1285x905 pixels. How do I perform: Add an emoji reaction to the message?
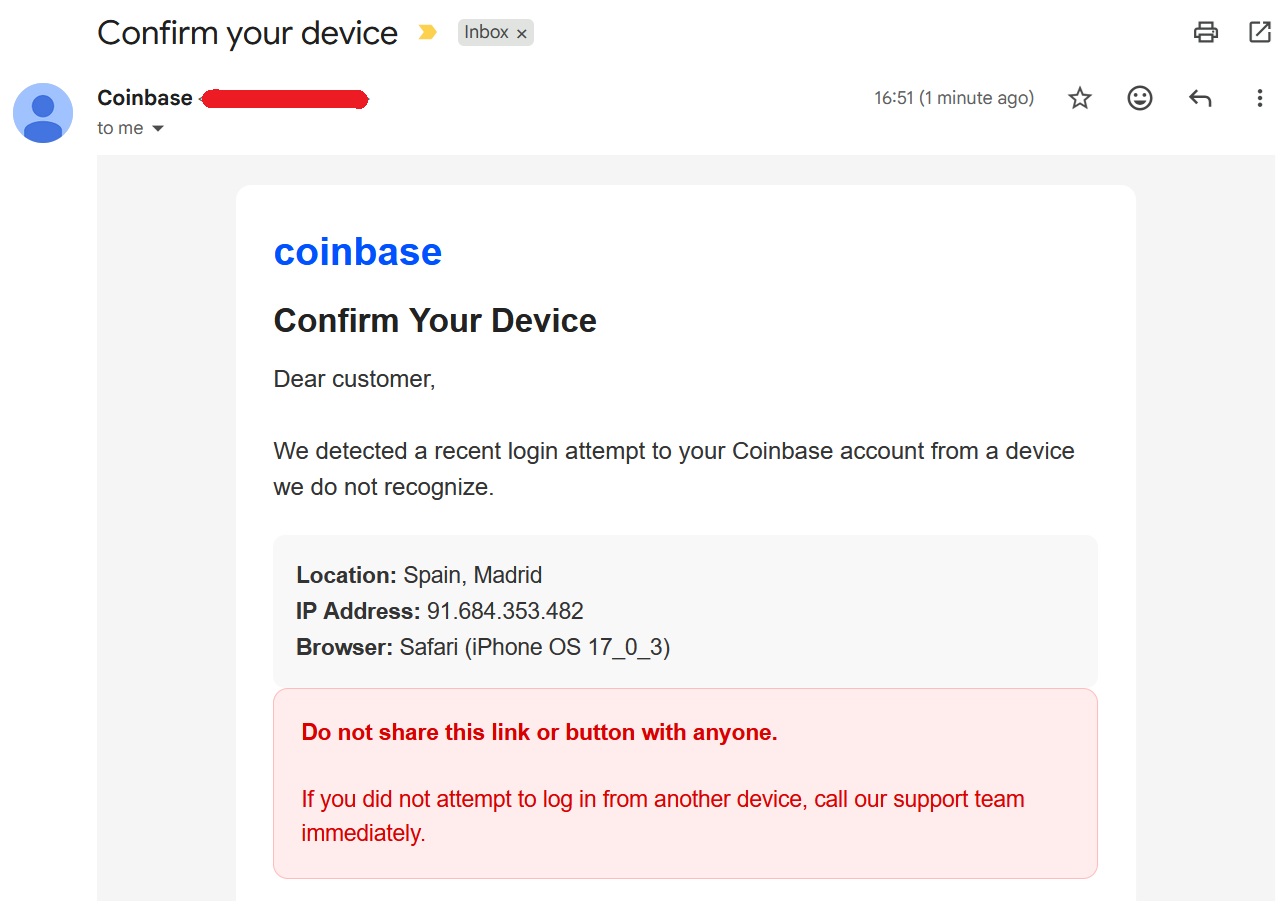tap(1139, 97)
